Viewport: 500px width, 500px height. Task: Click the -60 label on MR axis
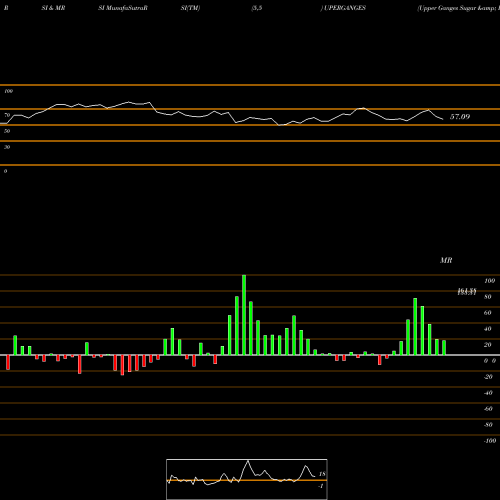point(488,409)
